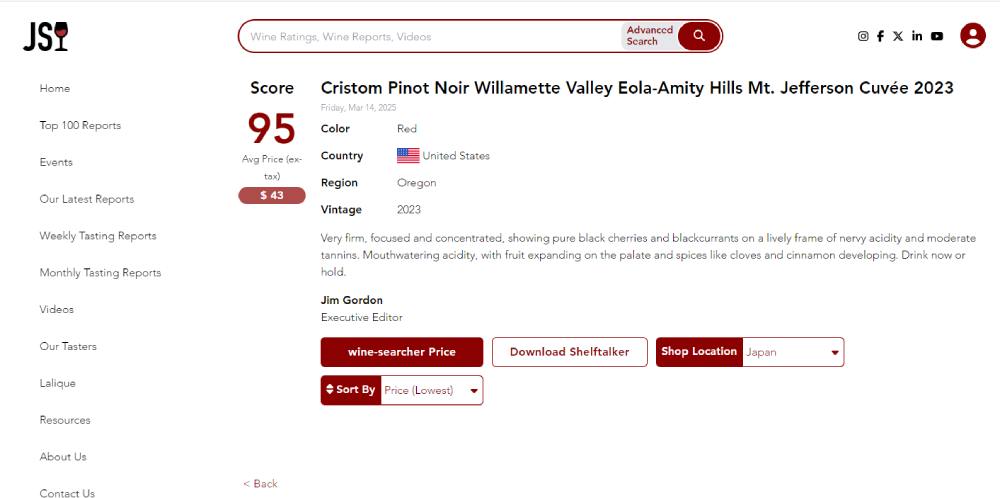Go to Top 100 Reports

click(80, 125)
